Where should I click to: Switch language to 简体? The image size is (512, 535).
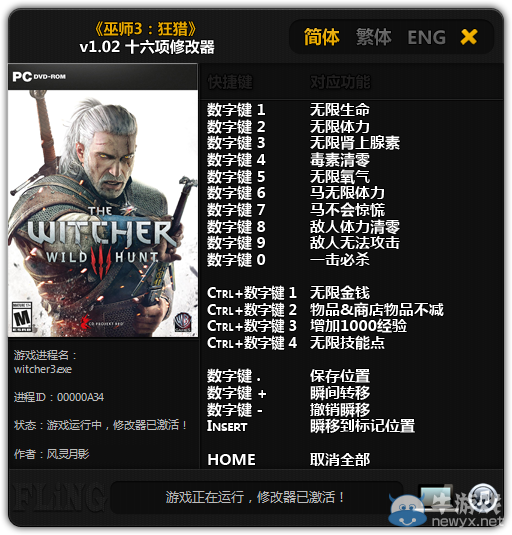point(322,37)
